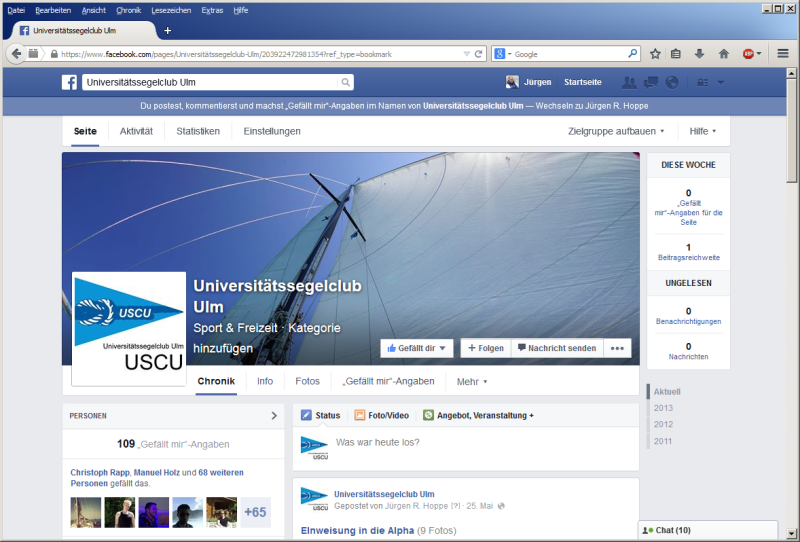
Task: Click the bookmark star icon
Action: (x=655, y=54)
